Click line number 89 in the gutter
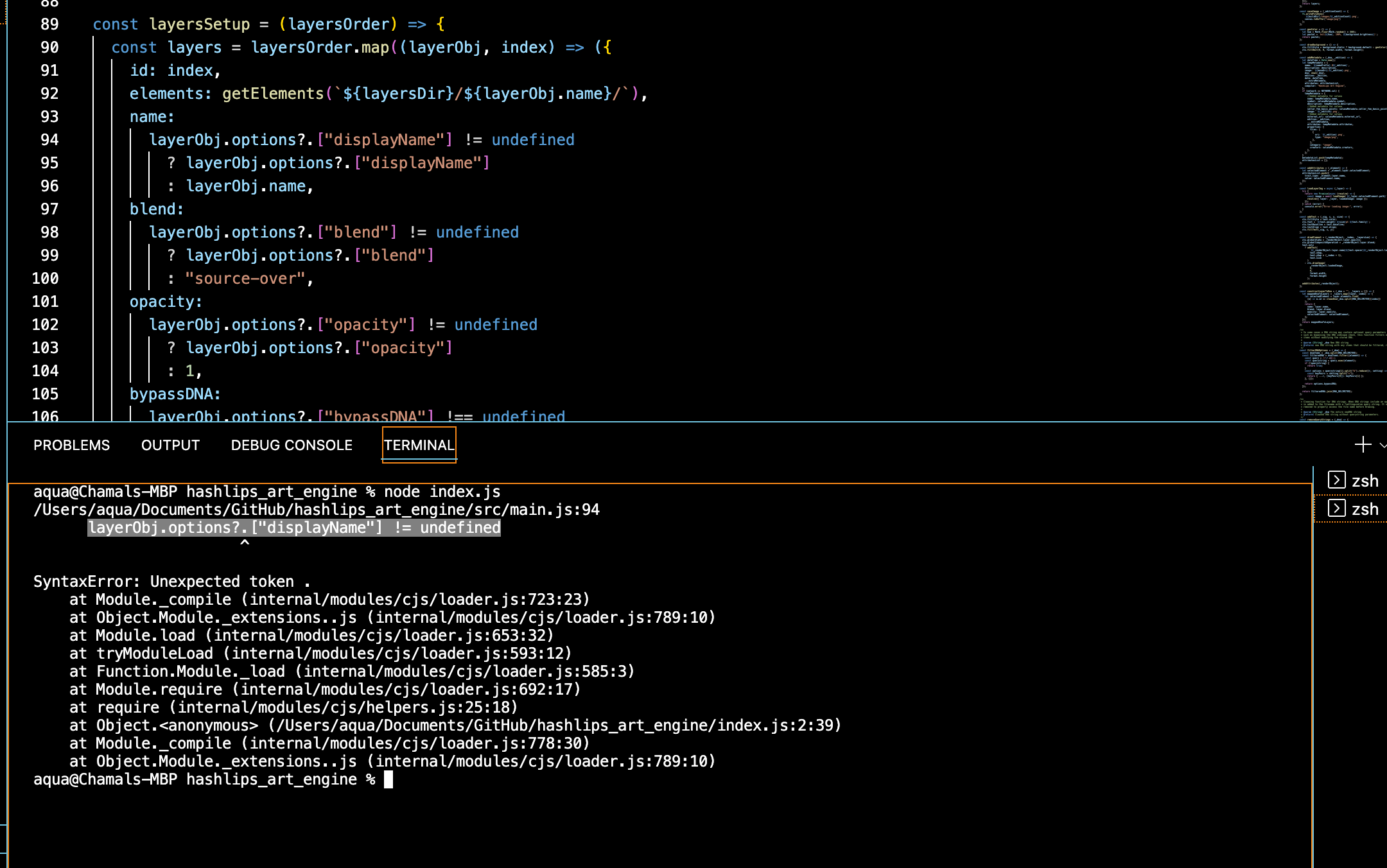 tap(49, 24)
